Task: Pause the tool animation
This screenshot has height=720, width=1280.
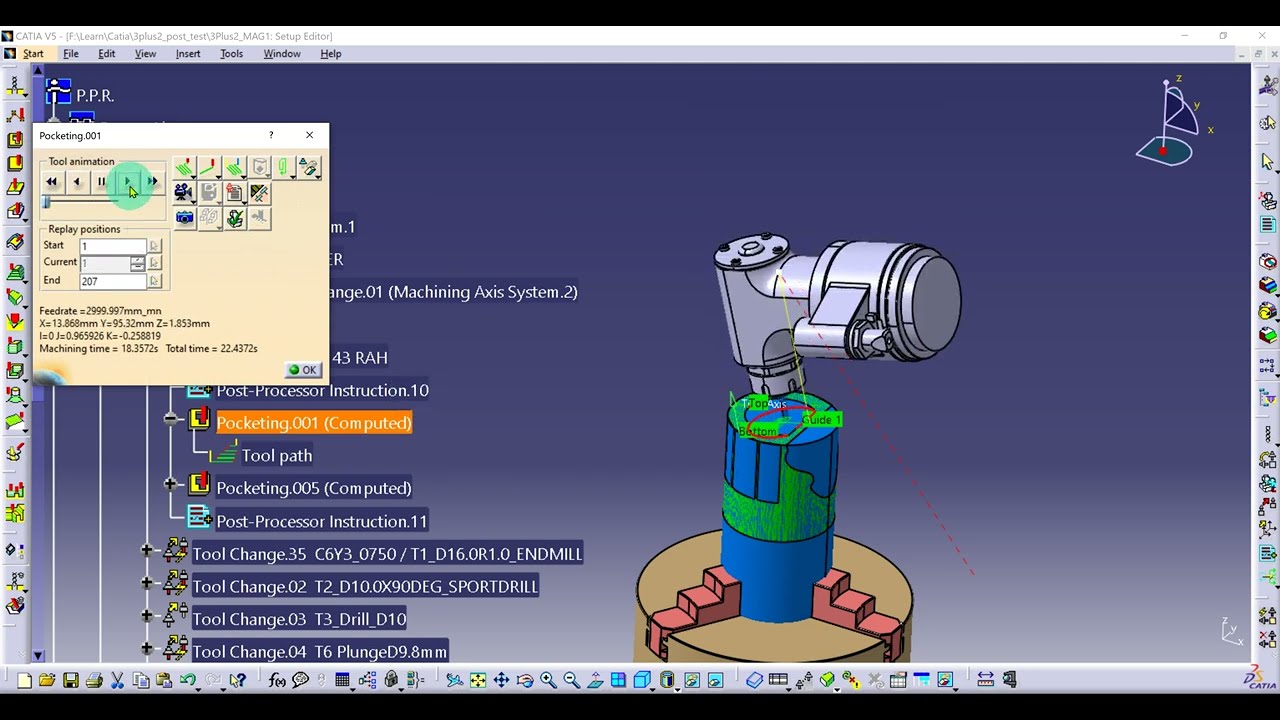Action: (102, 182)
